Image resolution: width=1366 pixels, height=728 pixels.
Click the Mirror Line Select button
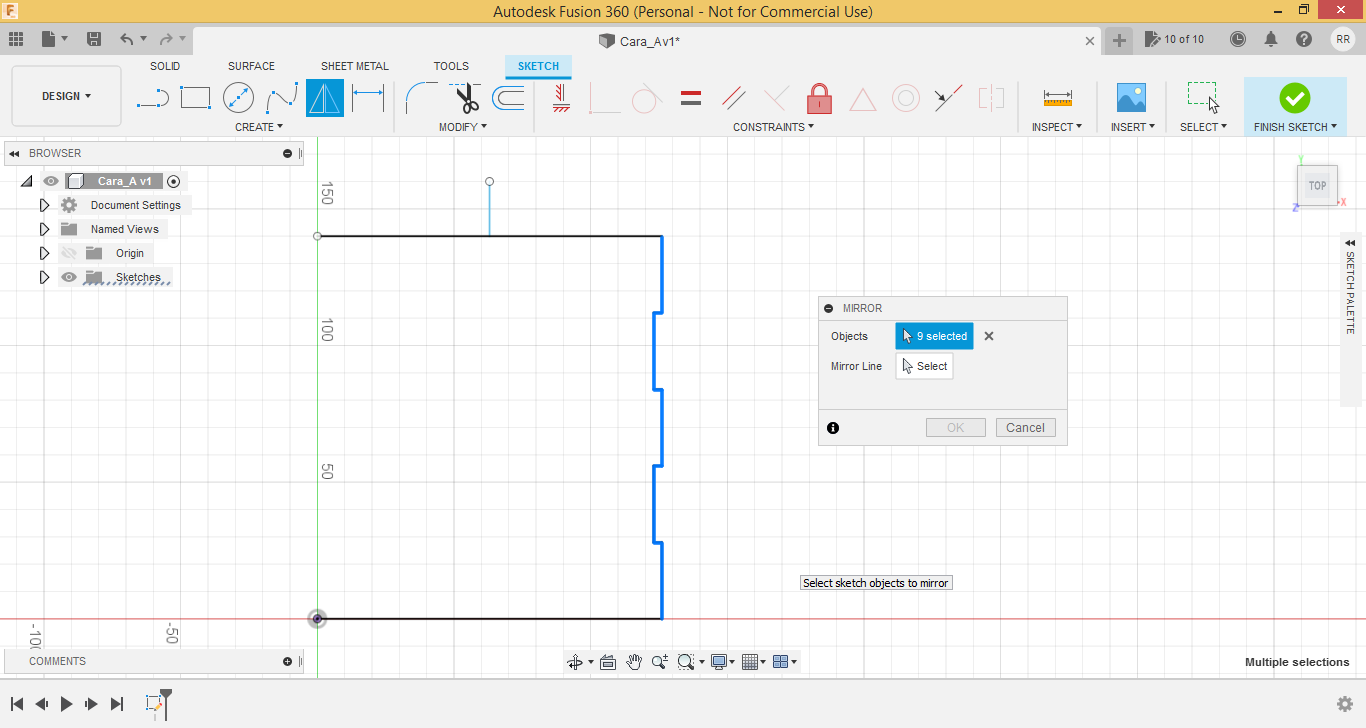tap(924, 366)
